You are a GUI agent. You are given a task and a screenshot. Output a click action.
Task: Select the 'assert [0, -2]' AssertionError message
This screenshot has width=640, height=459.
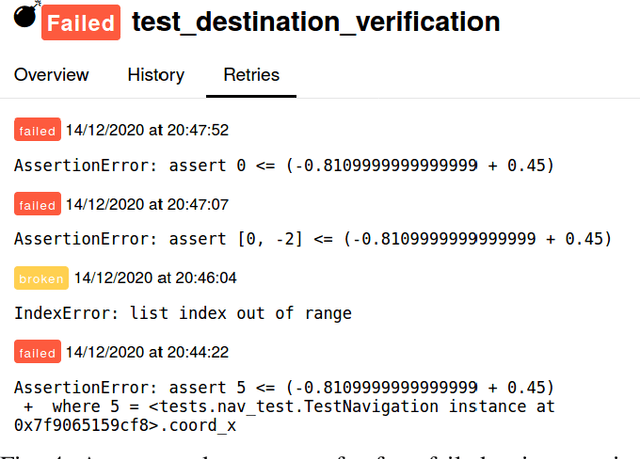312,239
